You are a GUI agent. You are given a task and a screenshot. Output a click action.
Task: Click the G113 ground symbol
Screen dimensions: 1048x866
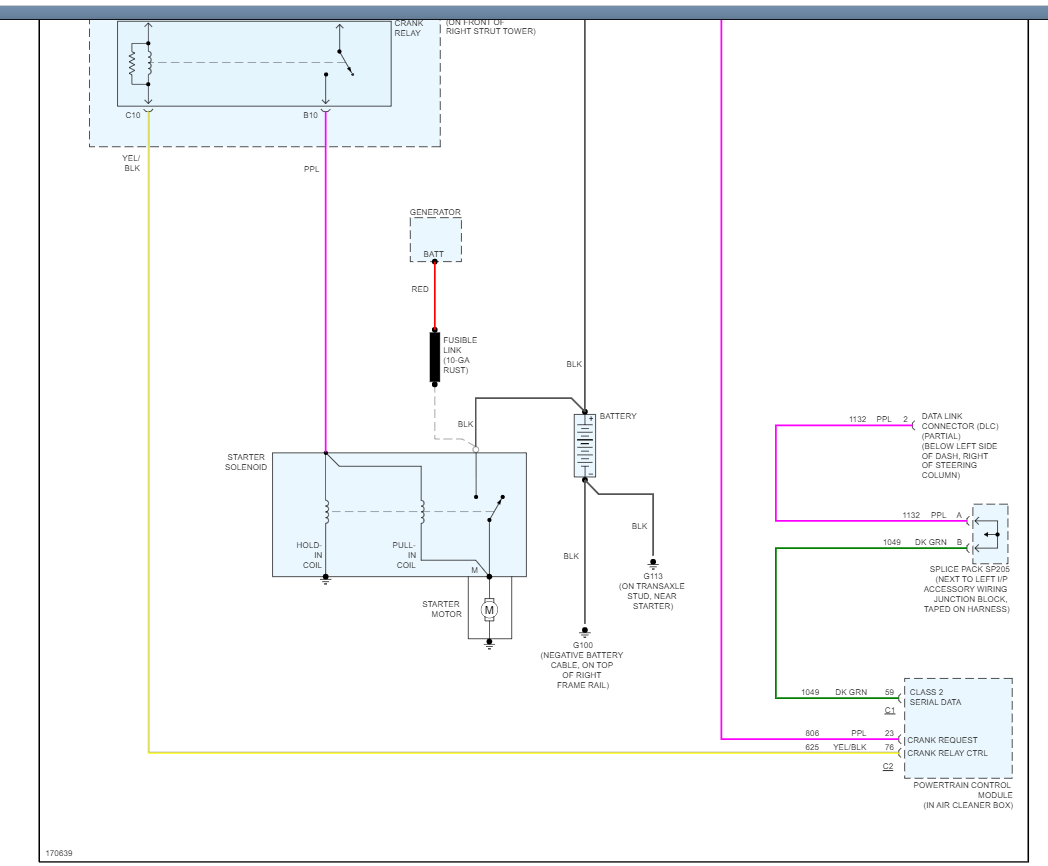[653, 563]
